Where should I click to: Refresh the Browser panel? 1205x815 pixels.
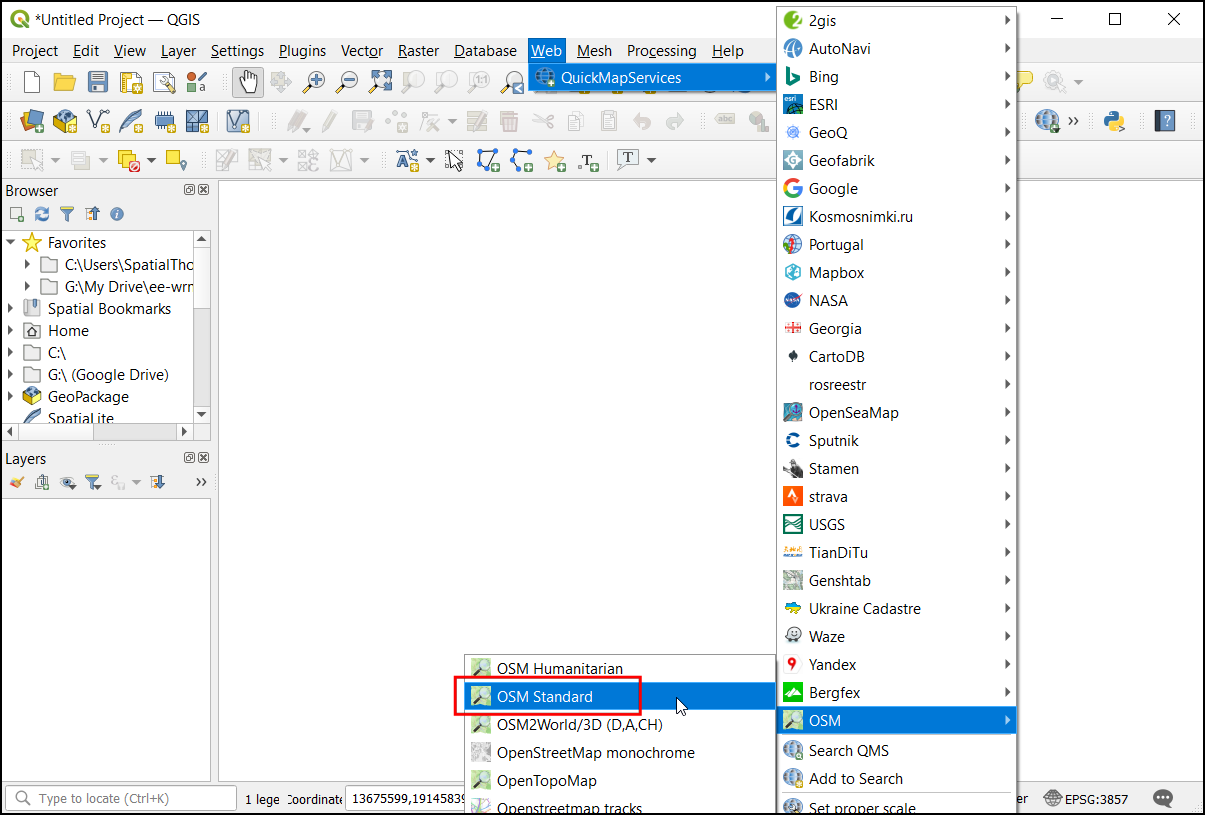(41, 214)
